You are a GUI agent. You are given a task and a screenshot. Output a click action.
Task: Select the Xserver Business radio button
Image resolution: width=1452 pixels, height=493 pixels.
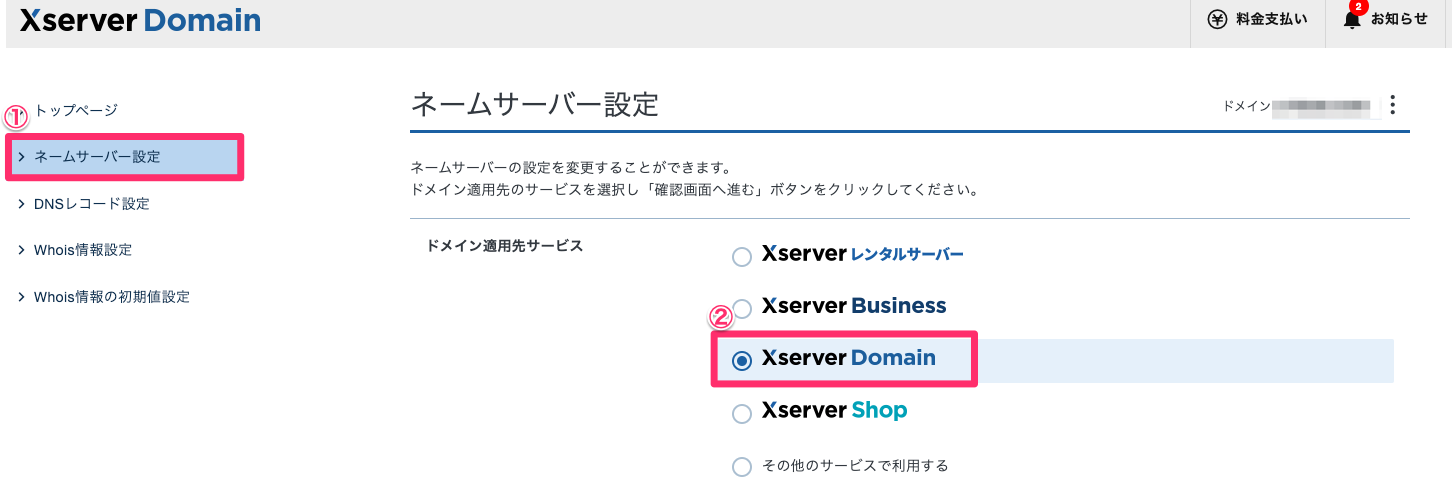742,309
